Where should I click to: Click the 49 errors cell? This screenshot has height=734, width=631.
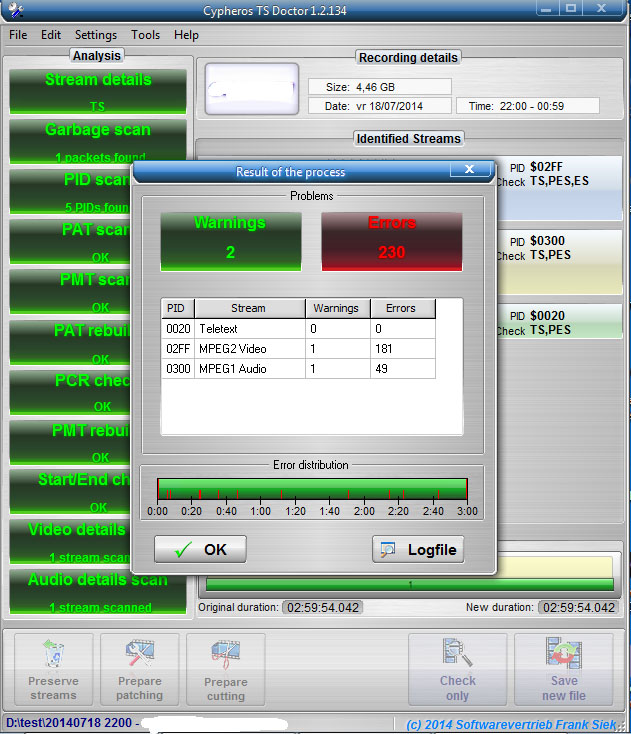pos(403,369)
